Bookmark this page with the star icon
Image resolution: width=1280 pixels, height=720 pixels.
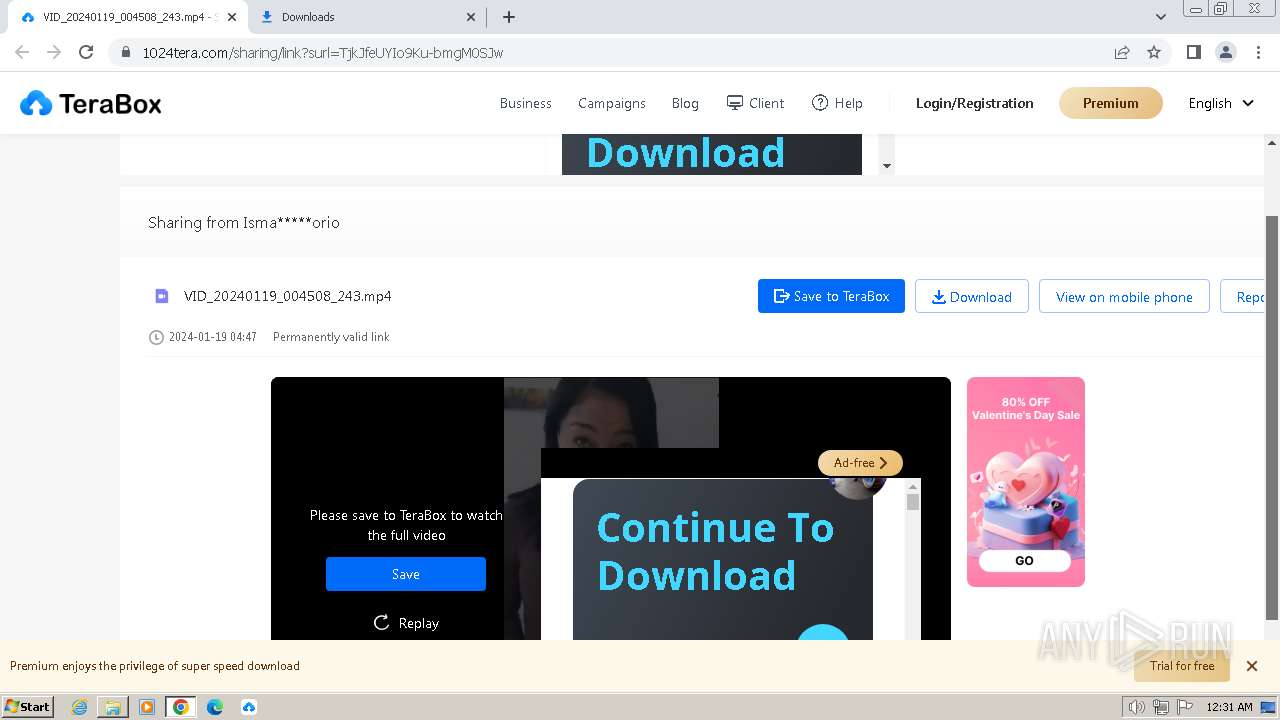[1154, 52]
